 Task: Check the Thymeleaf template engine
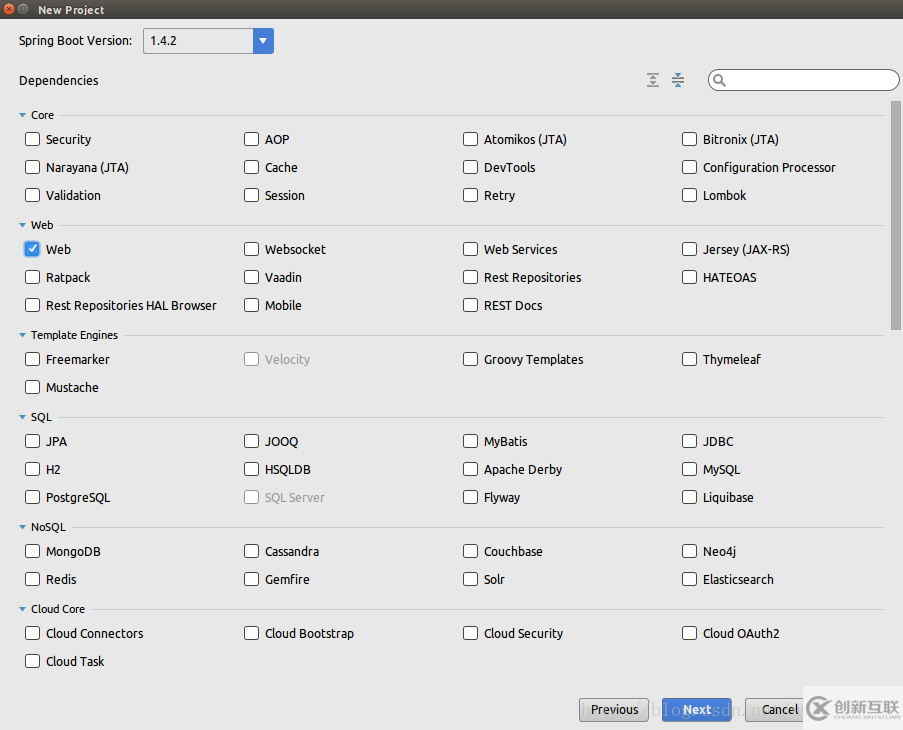pyautogui.click(x=690, y=359)
